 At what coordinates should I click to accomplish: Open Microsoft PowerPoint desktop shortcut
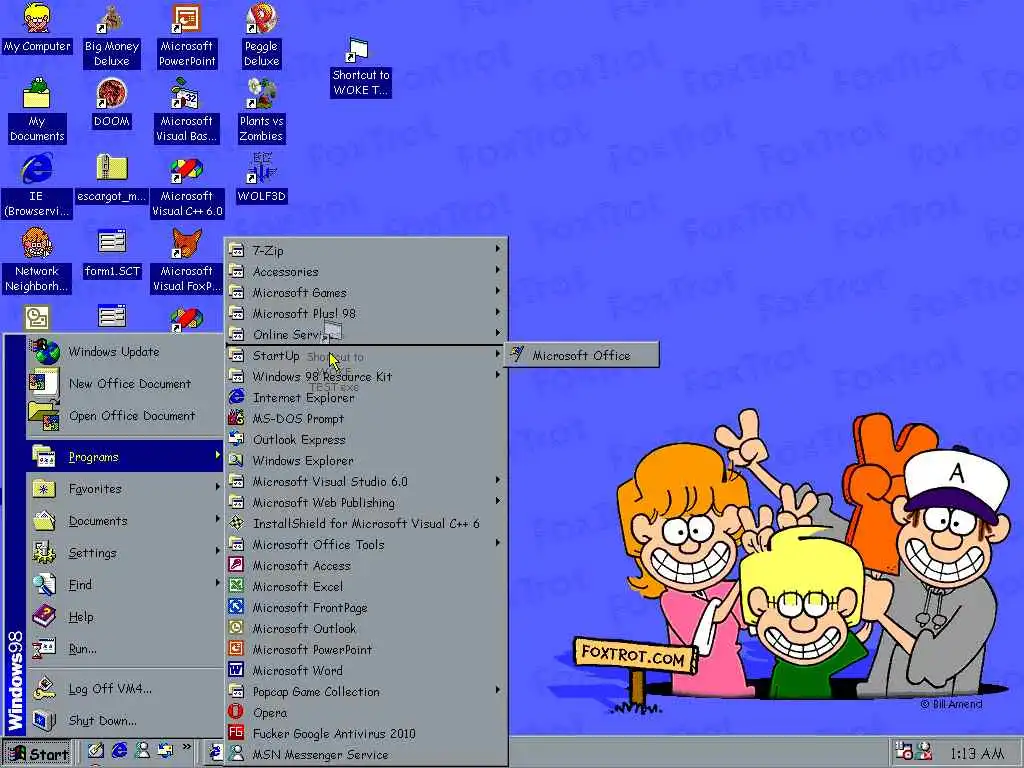[187, 36]
